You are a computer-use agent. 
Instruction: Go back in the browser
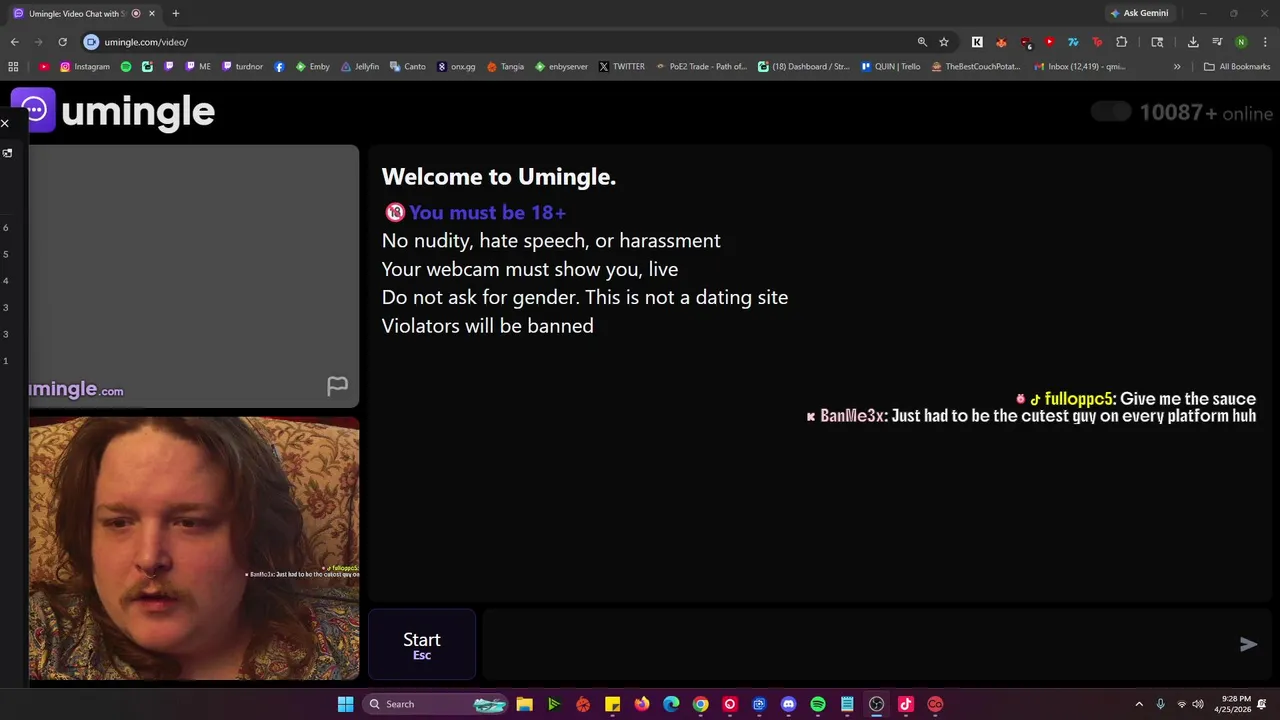point(14,42)
